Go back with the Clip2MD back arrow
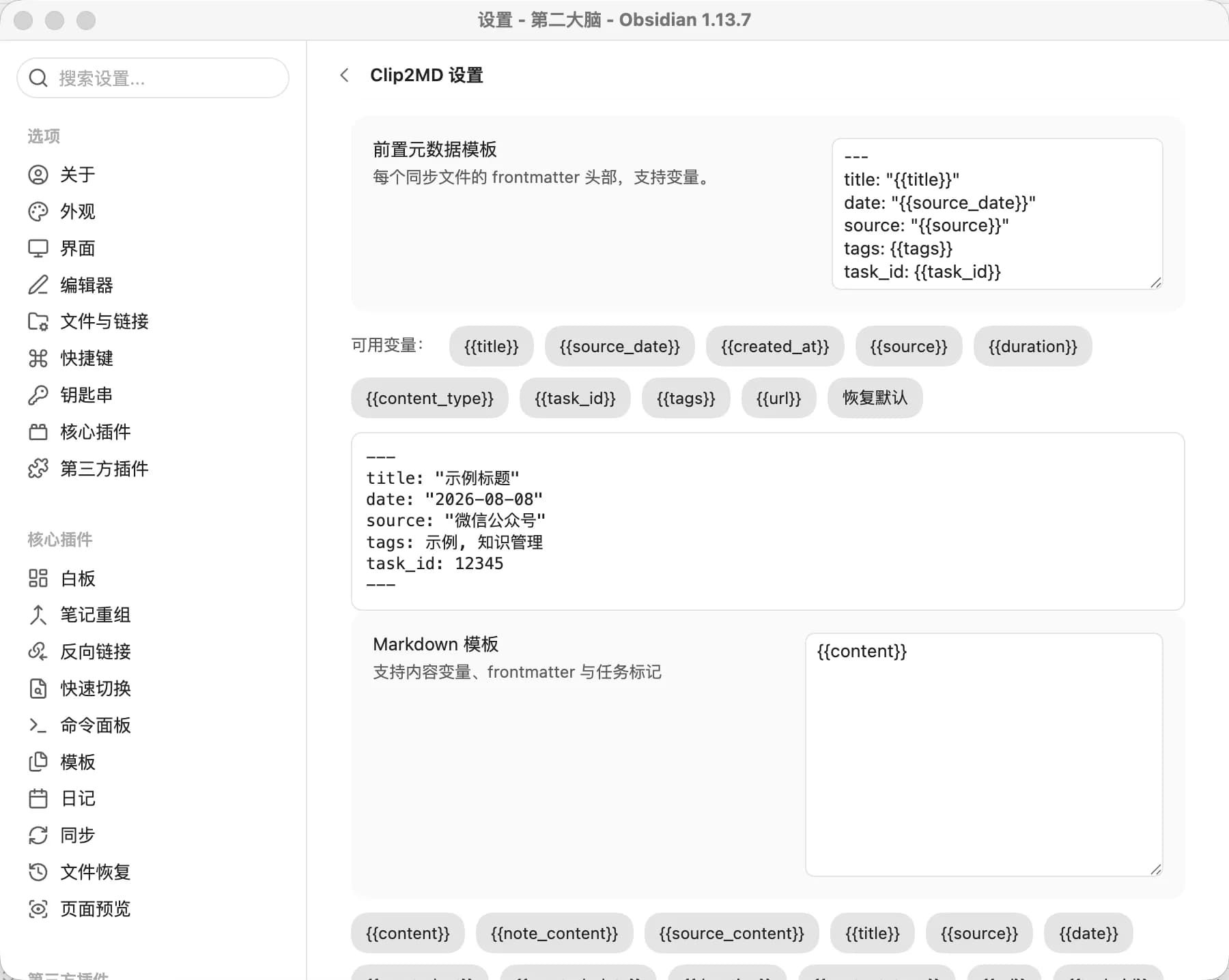1229x980 pixels. (345, 75)
